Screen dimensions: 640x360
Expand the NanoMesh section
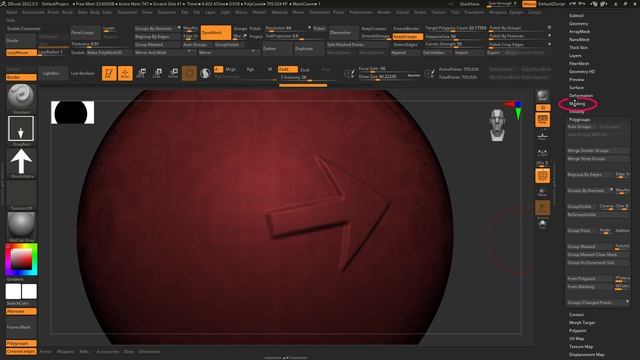[x=579, y=40]
